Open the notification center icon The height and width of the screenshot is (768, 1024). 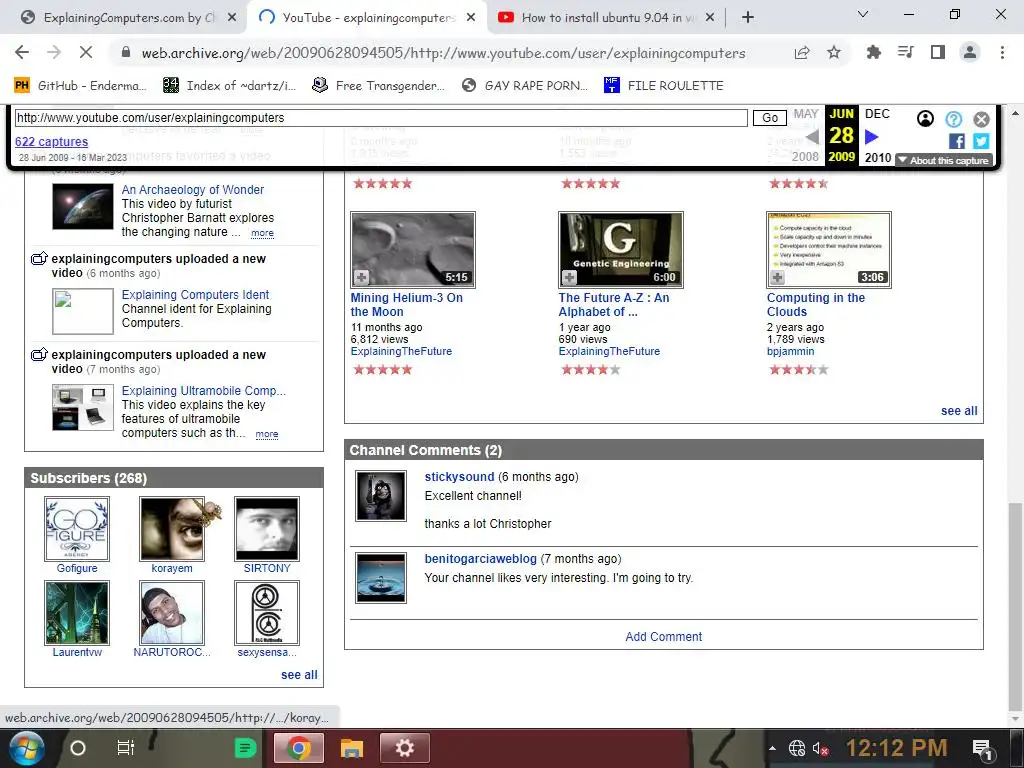[982, 749]
